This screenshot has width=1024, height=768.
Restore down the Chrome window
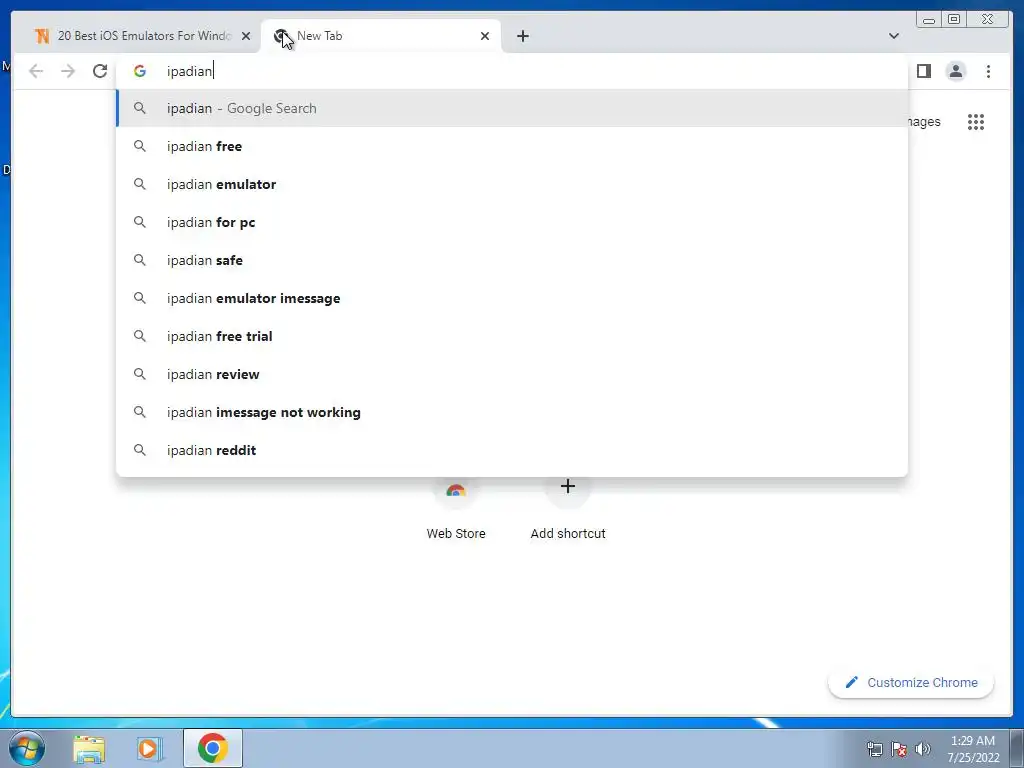click(954, 20)
